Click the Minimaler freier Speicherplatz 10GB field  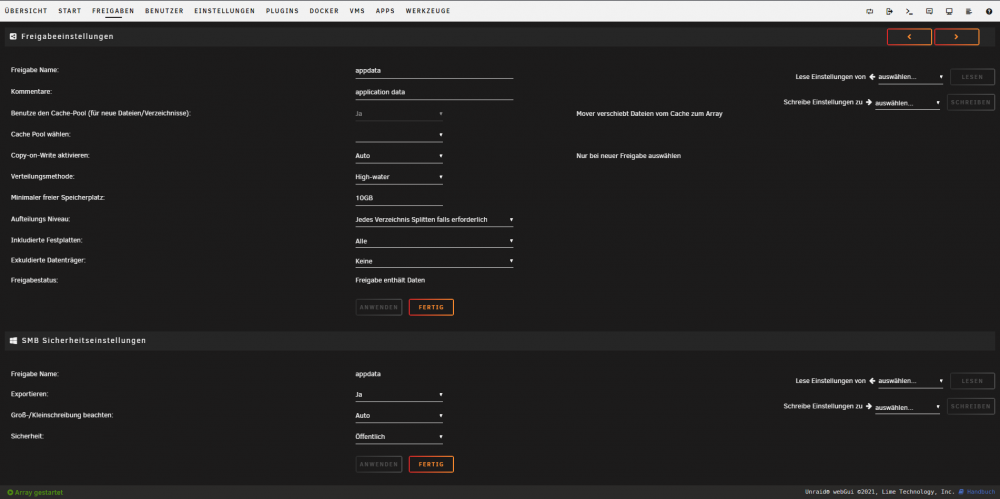(x=399, y=198)
